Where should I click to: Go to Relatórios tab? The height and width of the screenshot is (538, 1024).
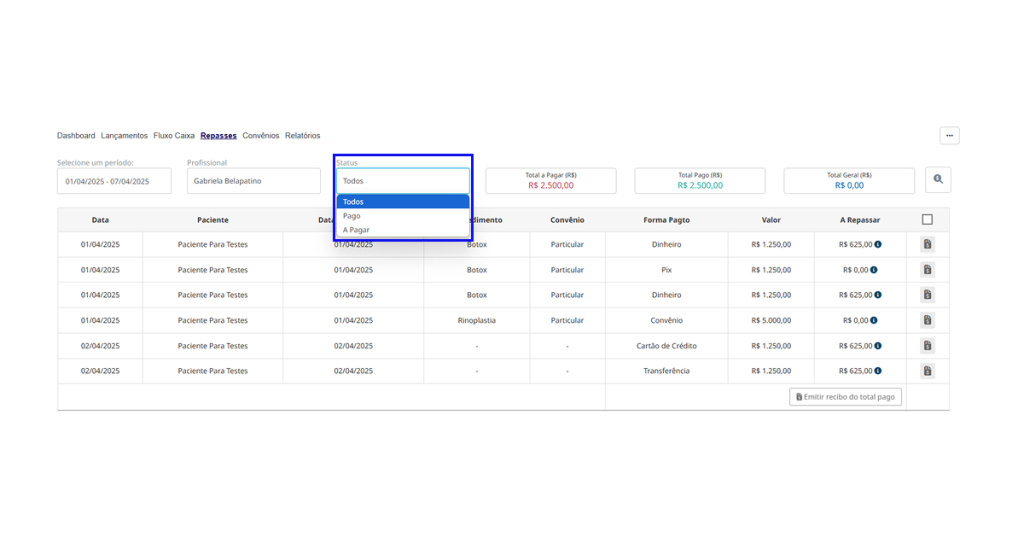[302, 136]
